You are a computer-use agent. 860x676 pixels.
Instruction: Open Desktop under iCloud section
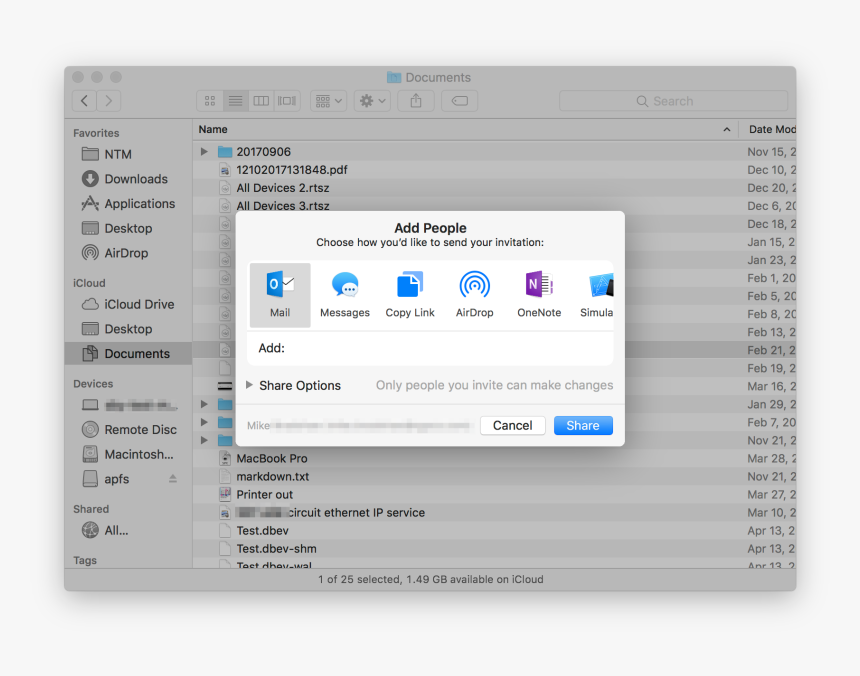pos(128,329)
